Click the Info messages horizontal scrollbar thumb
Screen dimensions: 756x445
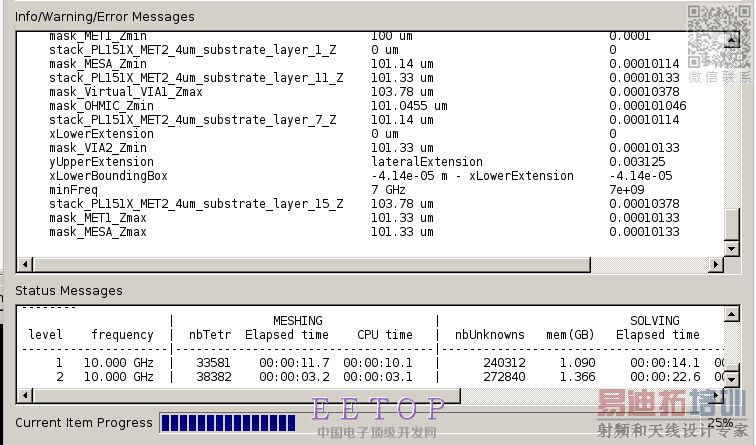[x=311, y=264]
